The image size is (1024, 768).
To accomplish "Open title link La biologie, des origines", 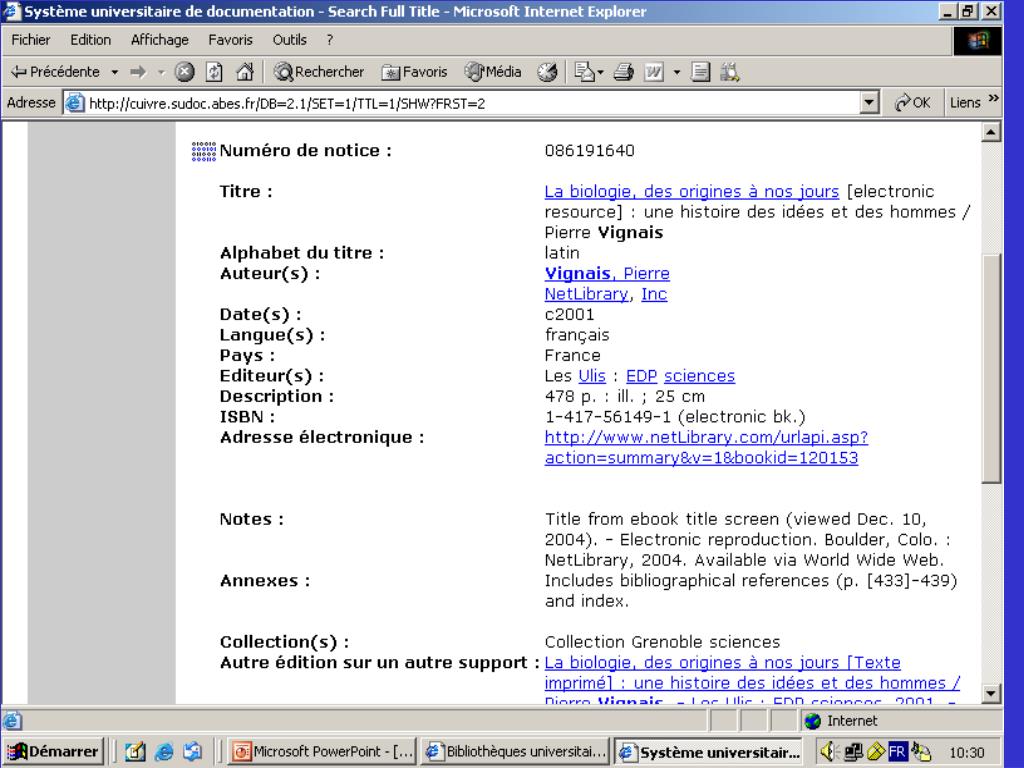I will point(692,192).
